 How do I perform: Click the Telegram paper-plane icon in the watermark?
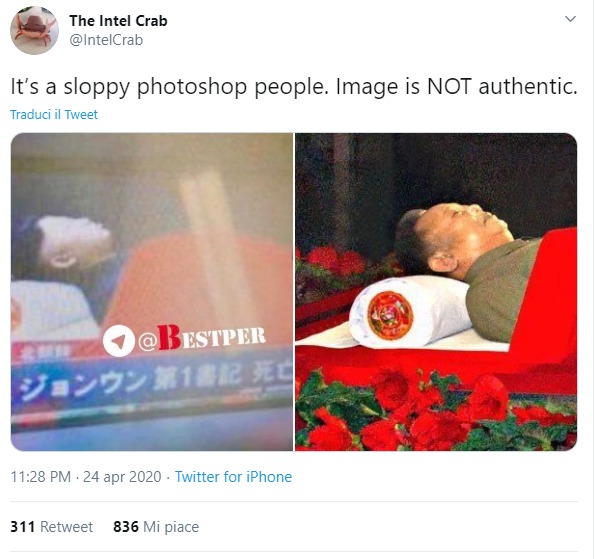pyautogui.click(x=119, y=341)
